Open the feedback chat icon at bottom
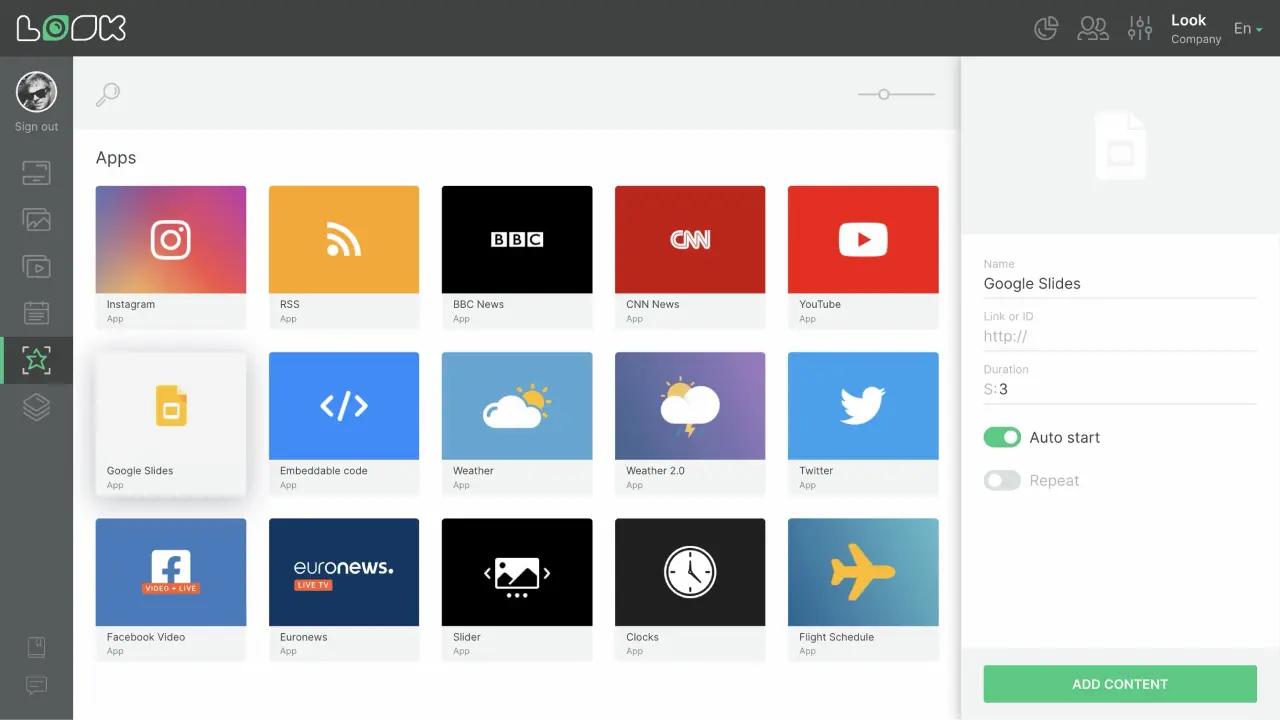Image resolution: width=1280 pixels, height=720 pixels. coord(36,685)
